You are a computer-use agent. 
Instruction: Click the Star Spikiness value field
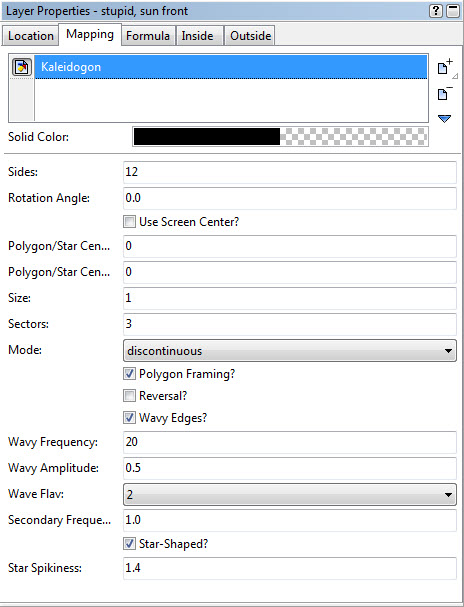290,568
